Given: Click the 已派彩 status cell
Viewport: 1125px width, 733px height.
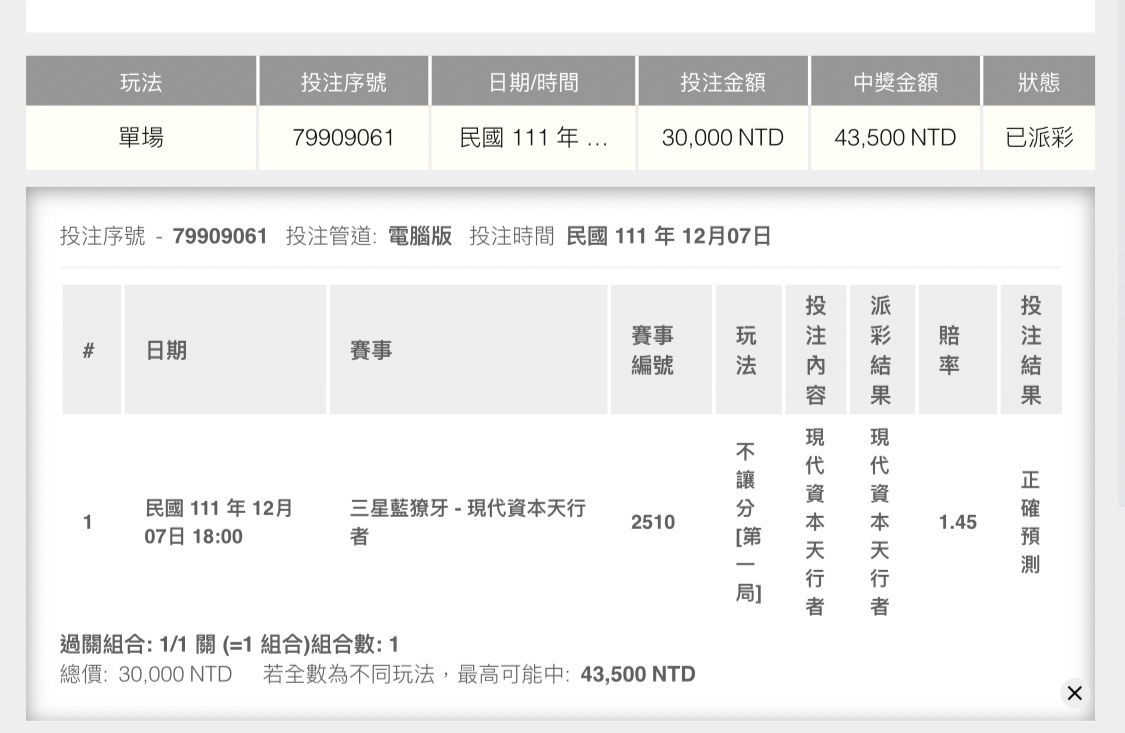Looking at the screenshot, I should coord(1039,138).
